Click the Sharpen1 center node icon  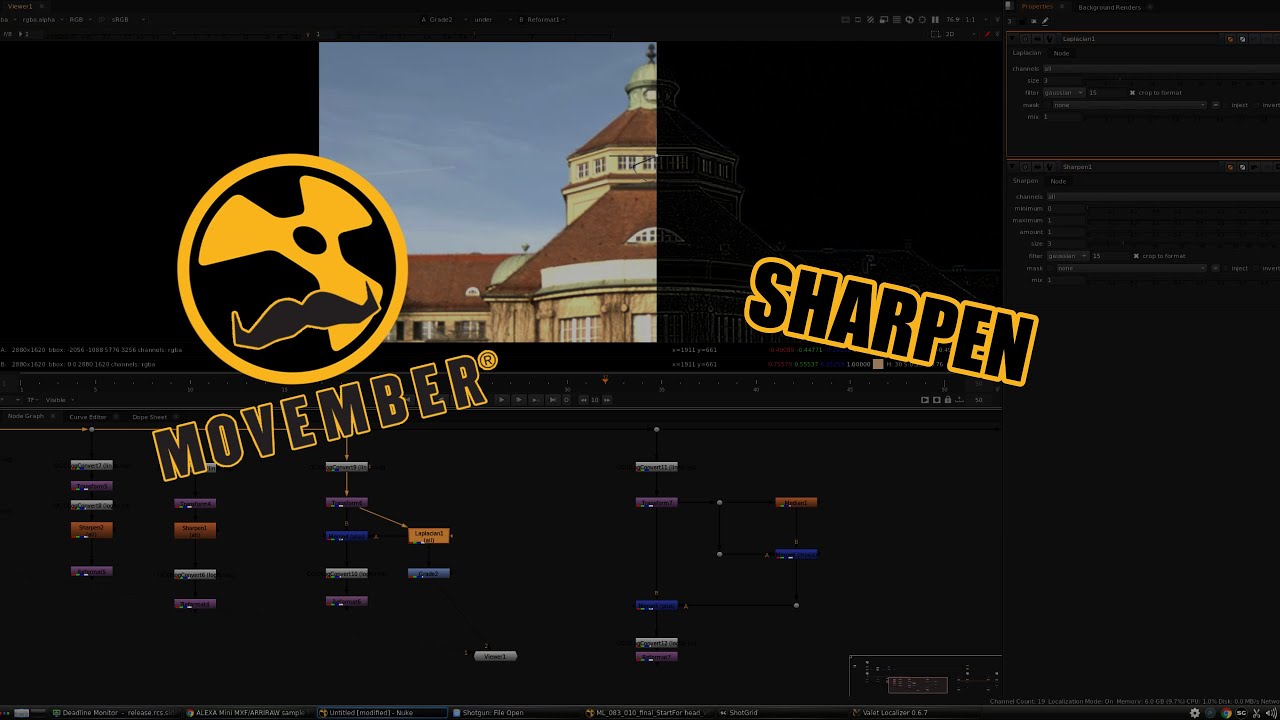point(1025,167)
